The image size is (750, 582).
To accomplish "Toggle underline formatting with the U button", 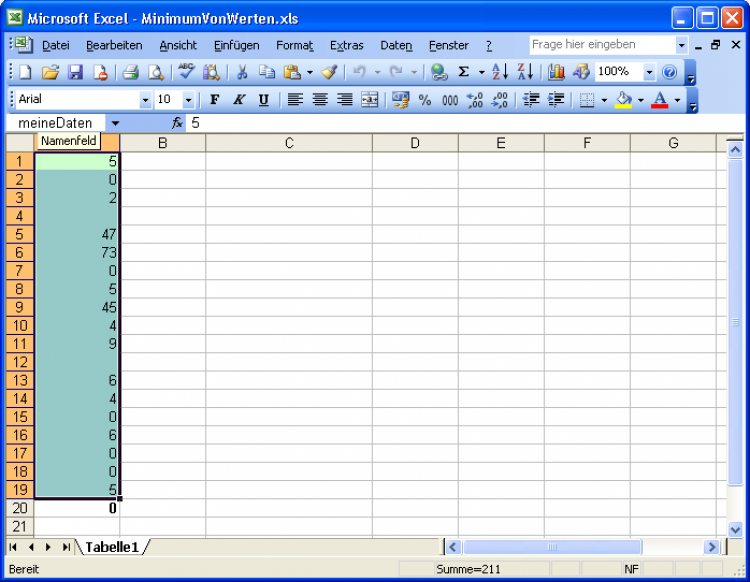I will [x=264, y=100].
